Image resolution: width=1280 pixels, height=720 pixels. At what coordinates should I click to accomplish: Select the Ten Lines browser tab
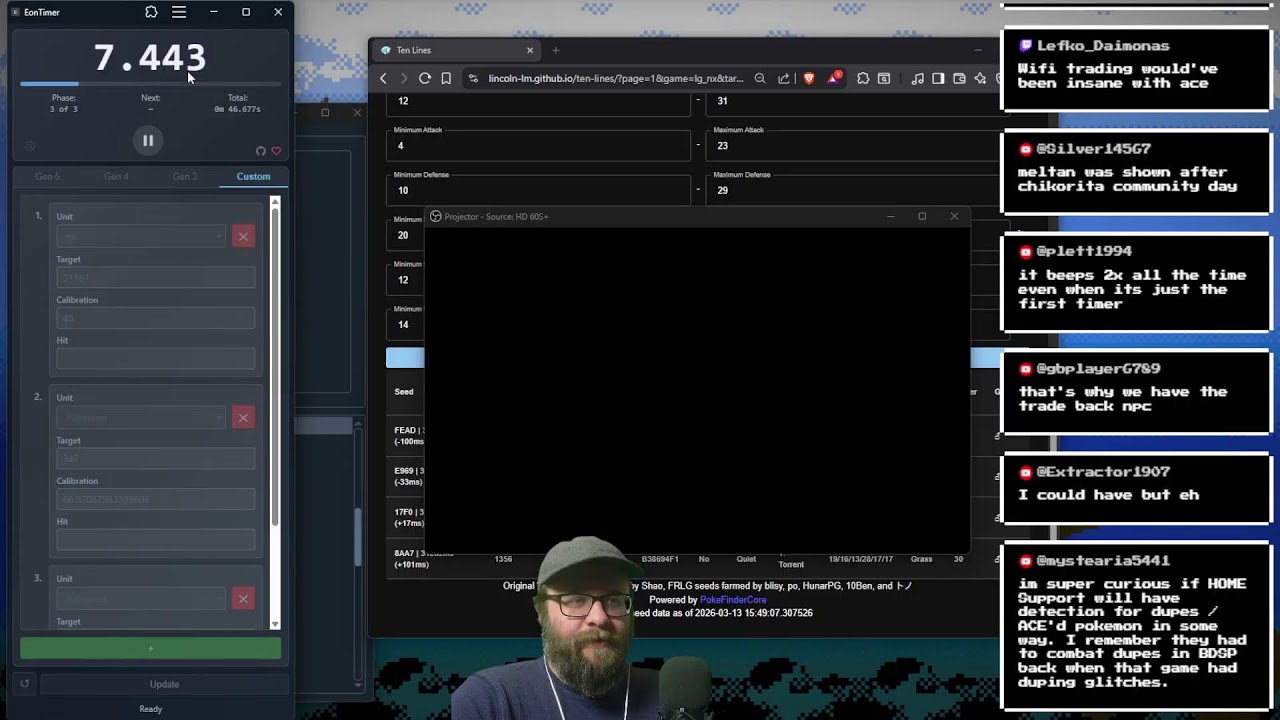455,50
